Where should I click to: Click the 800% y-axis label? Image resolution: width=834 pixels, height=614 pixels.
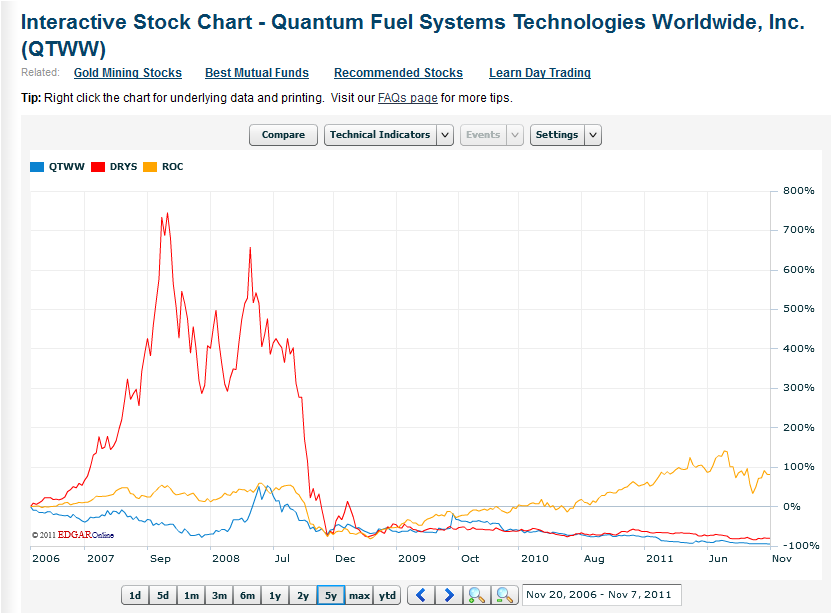tap(798, 190)
